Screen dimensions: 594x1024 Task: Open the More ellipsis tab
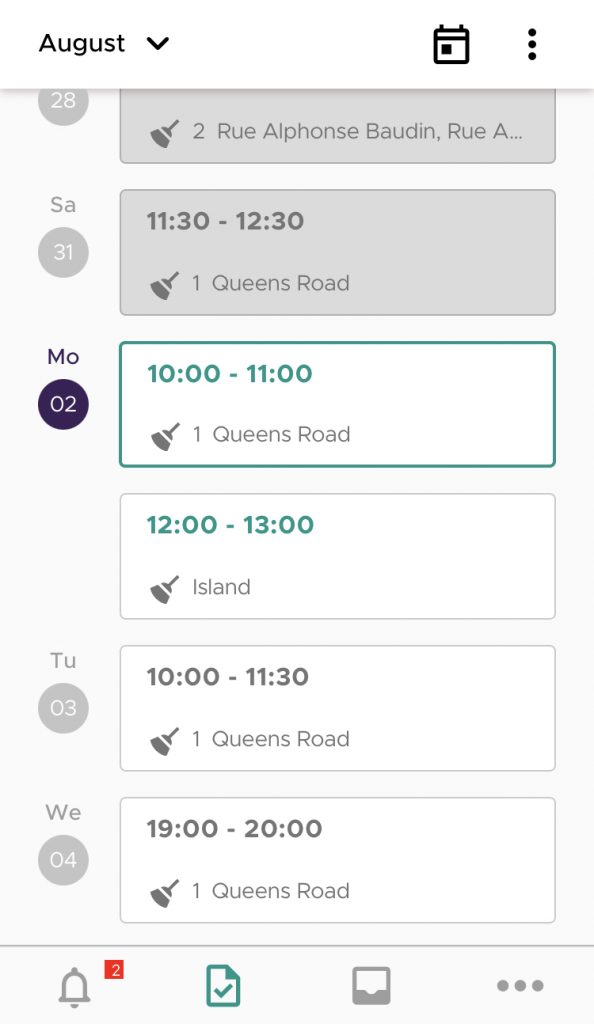click(x=520, y=985)
